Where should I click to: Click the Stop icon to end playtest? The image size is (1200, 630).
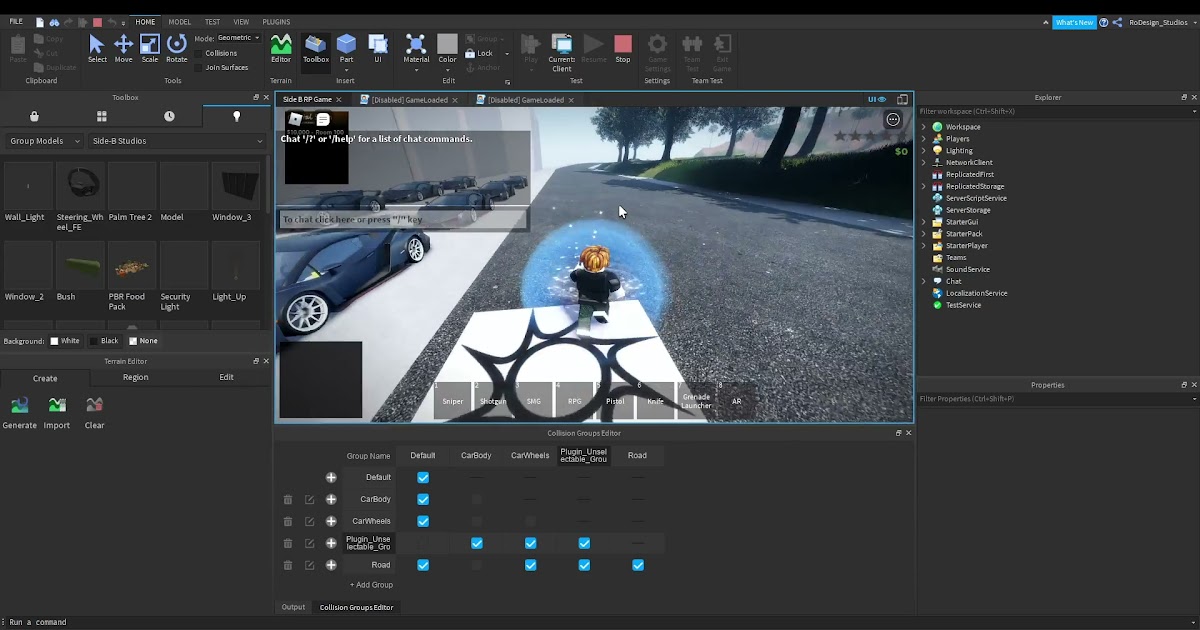(x=622, y=45)
